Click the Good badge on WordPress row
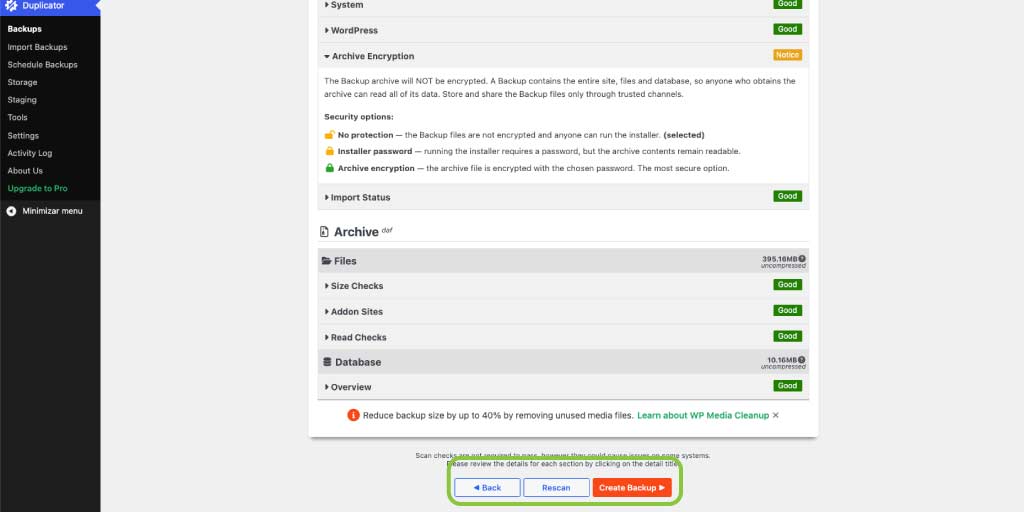 (x=788, y=29)
